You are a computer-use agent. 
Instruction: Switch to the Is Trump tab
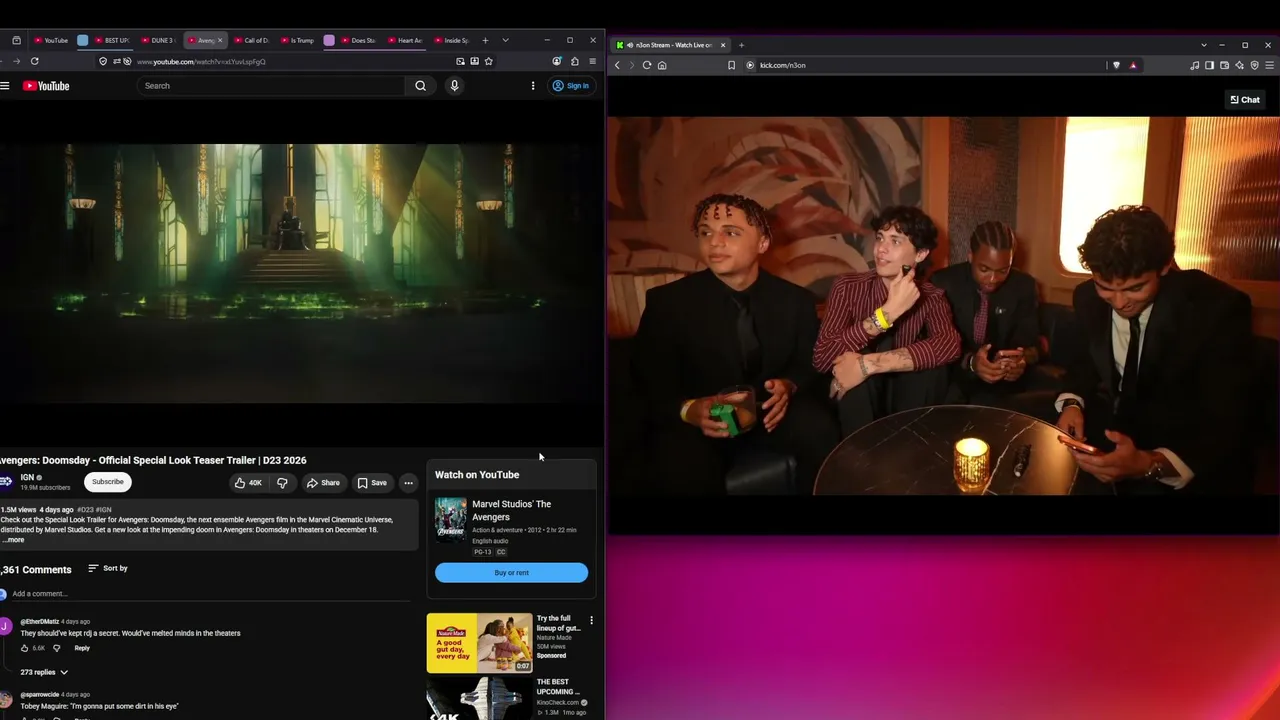pyautogui.click(x=297, y=40)
